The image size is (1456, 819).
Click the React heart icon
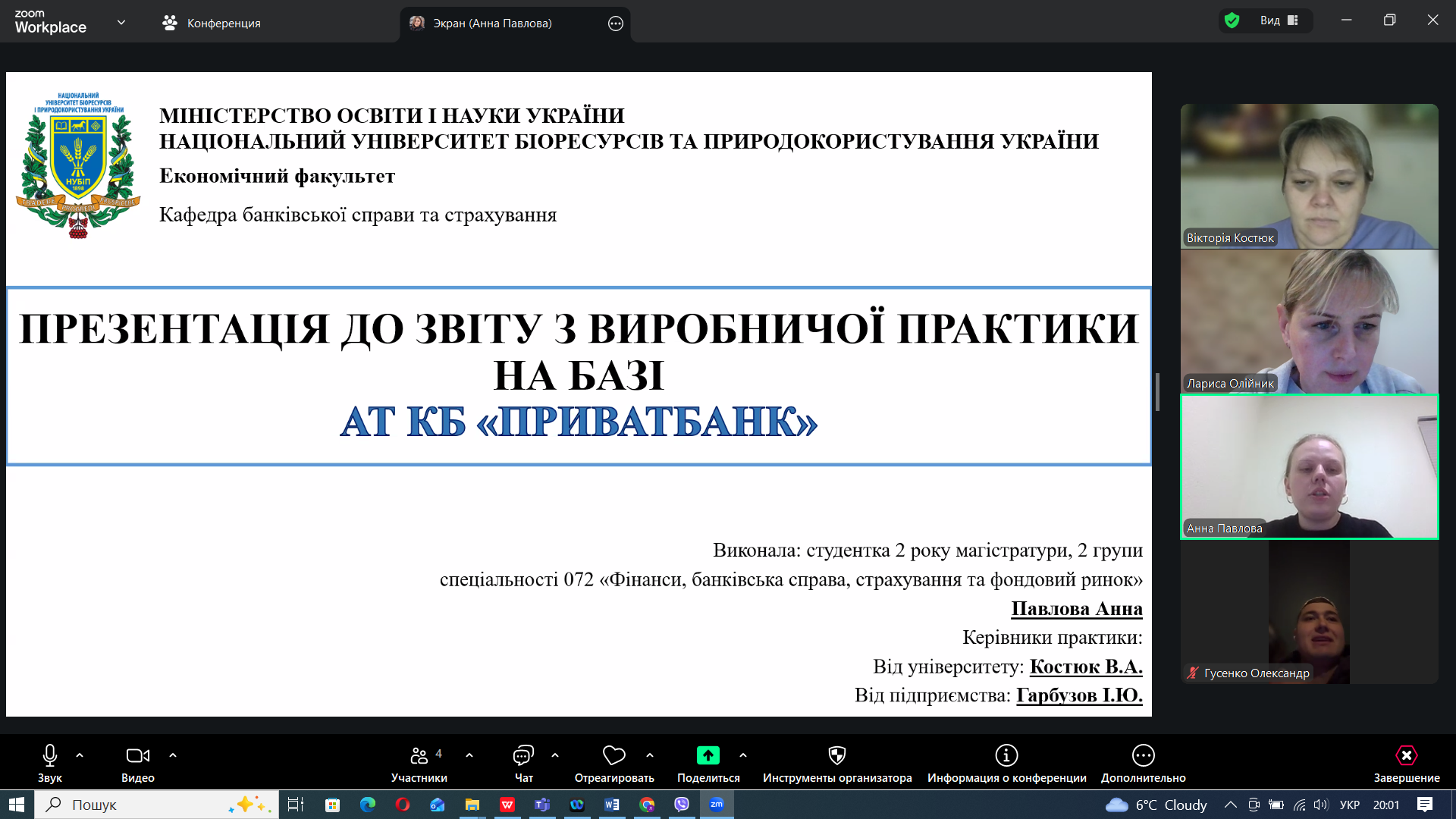[x=613, y=756]
